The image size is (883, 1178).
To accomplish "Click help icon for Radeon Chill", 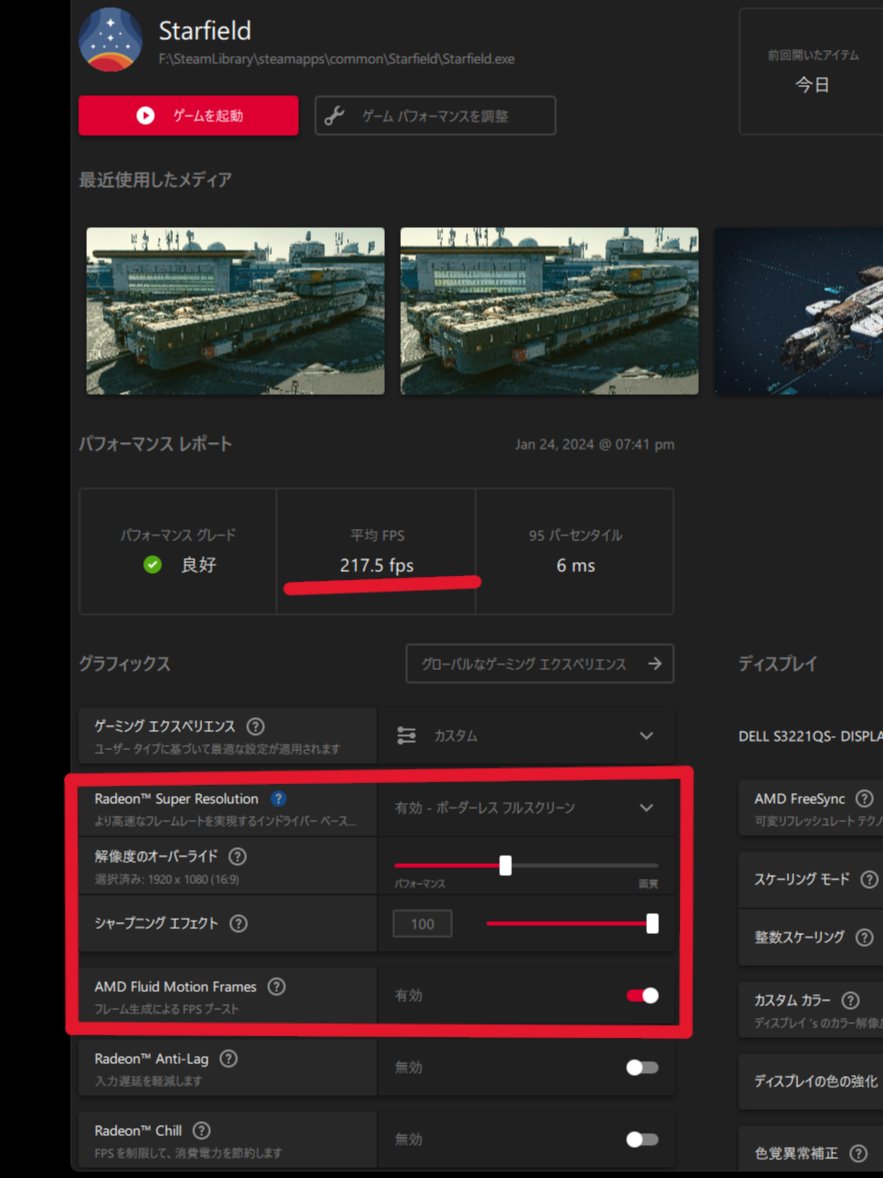I will 201,1131.
